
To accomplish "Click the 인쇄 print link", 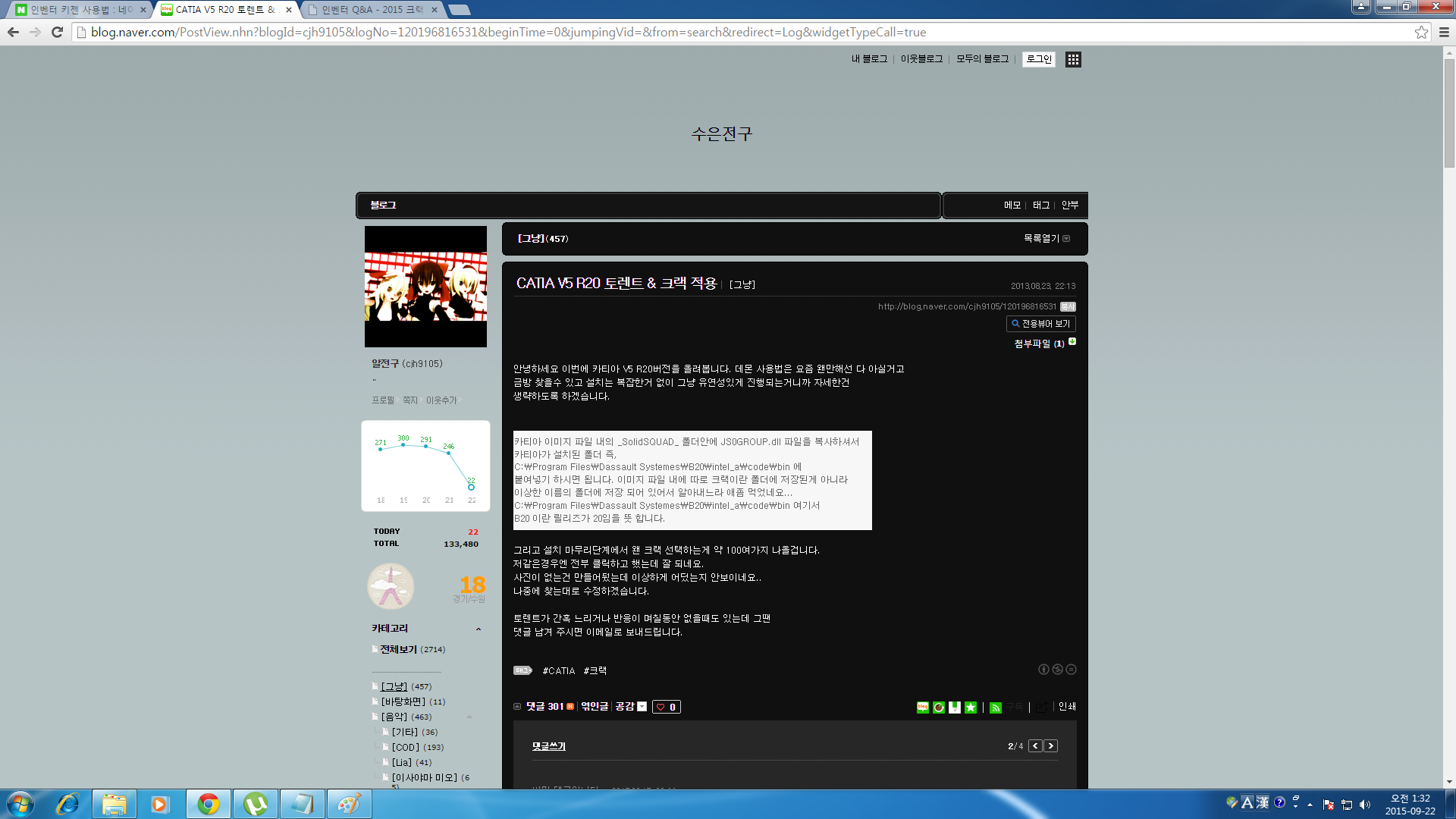I will (1067, 707).
